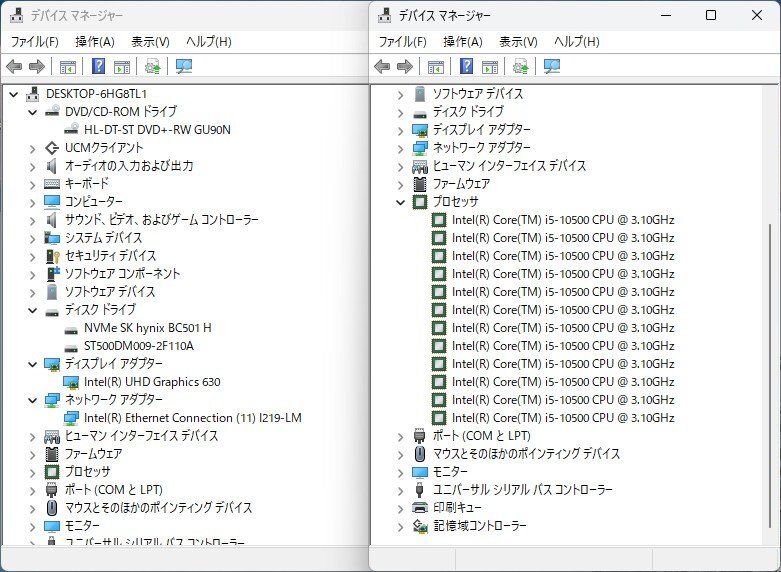Viewport: 781px width, 572px height.
Task: Select サウンド、ビデオ、およびゲーム コントローラー item
Action: click(x=162, y=220)
